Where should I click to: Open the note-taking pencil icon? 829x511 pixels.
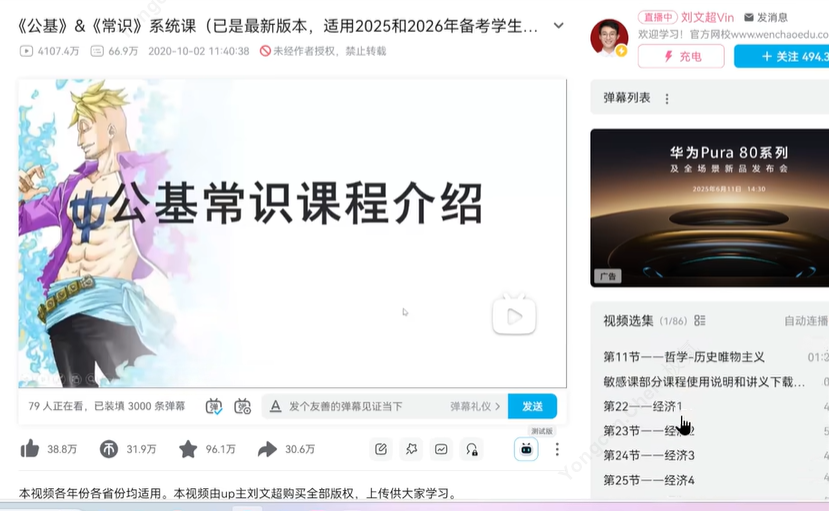pos(381,449)
